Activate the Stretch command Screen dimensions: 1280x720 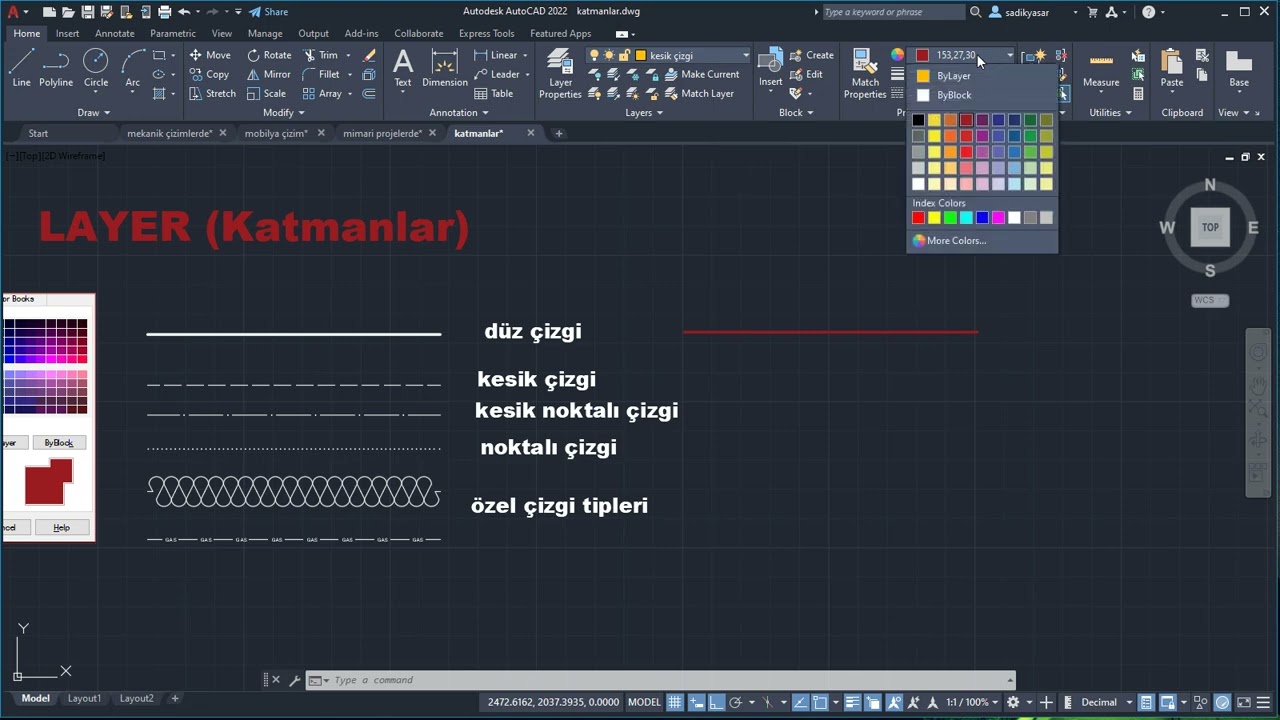tap(212, 93)
